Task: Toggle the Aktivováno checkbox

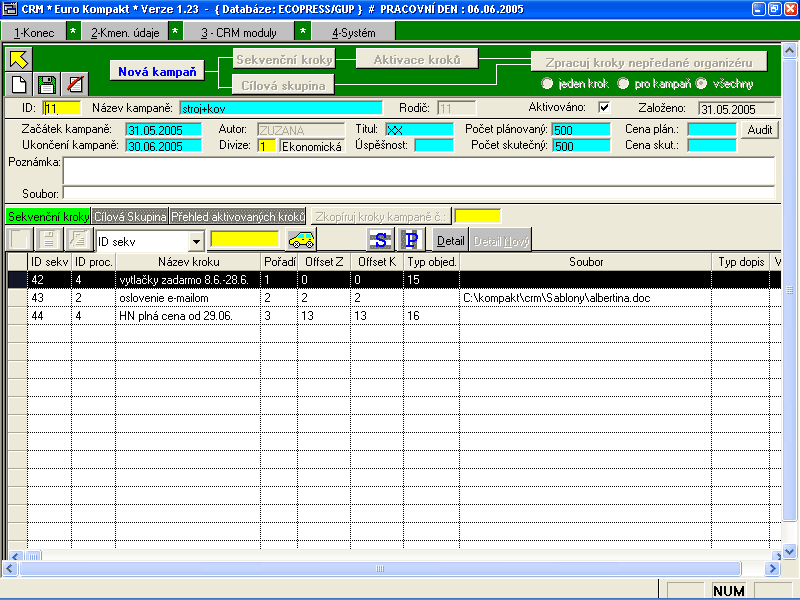Action: coord(603,107)
